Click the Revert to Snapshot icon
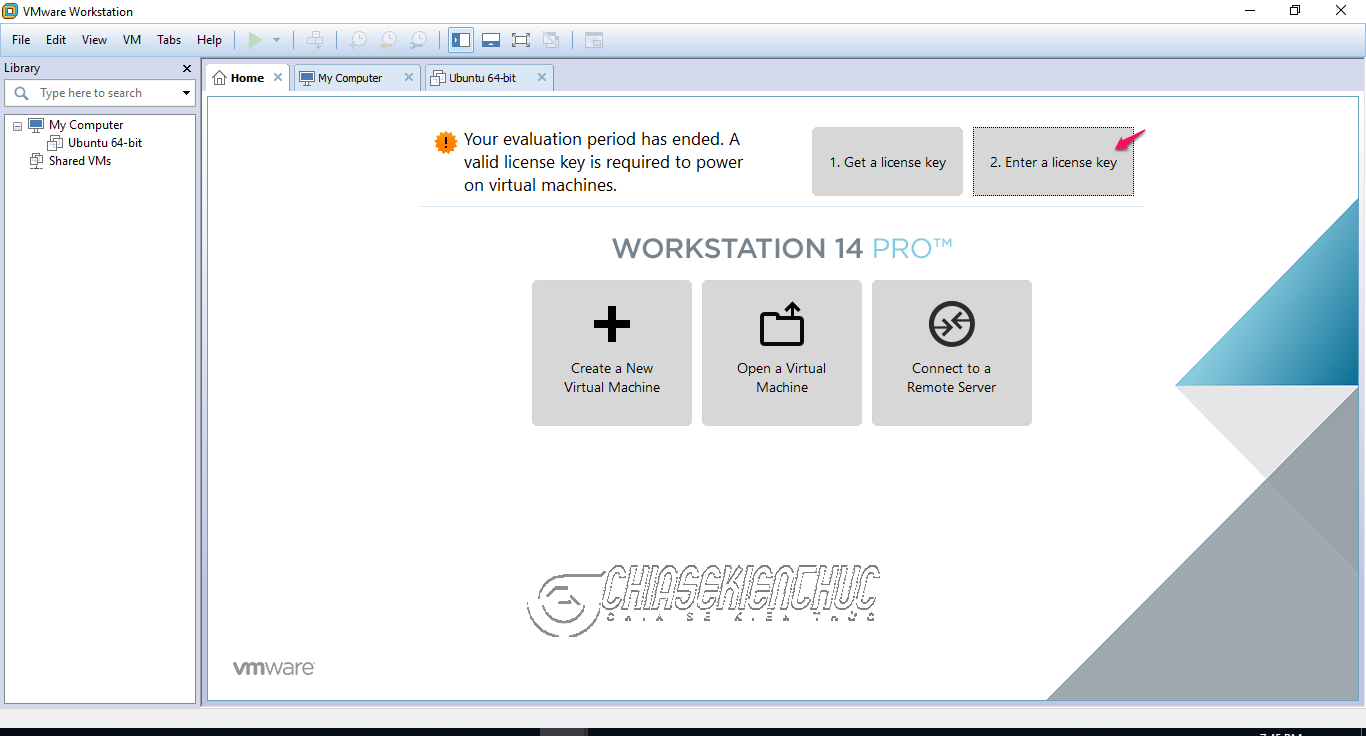1366x736 pixels. click(x=388, y=40)
